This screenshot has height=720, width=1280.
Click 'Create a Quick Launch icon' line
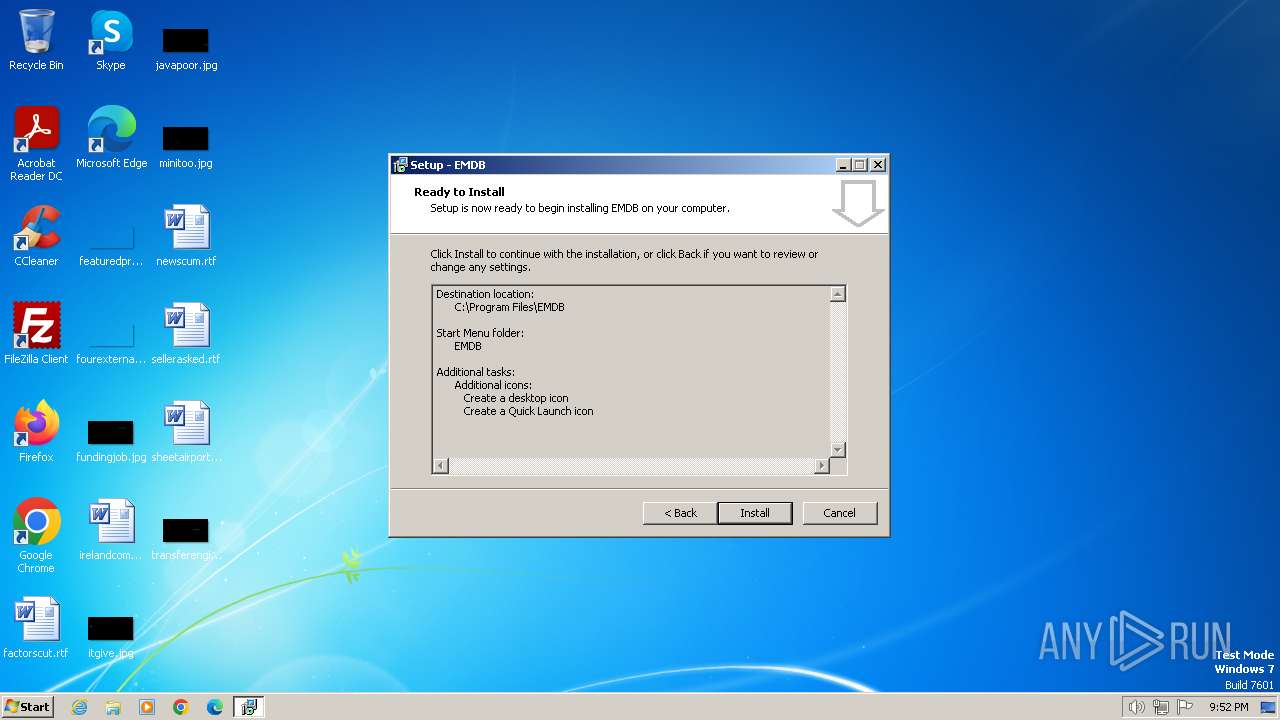[x=528, y=411]
